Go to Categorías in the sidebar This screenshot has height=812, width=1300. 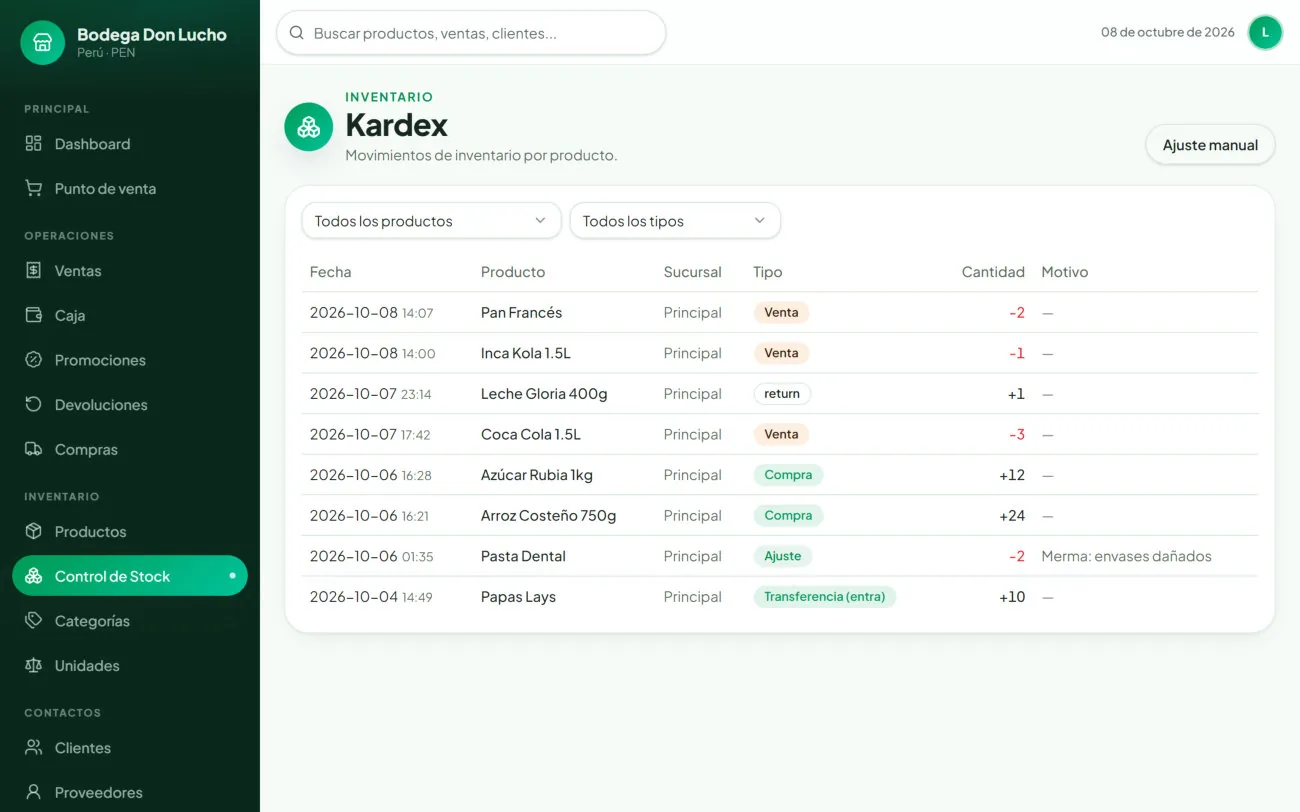(x=130, y=621)
